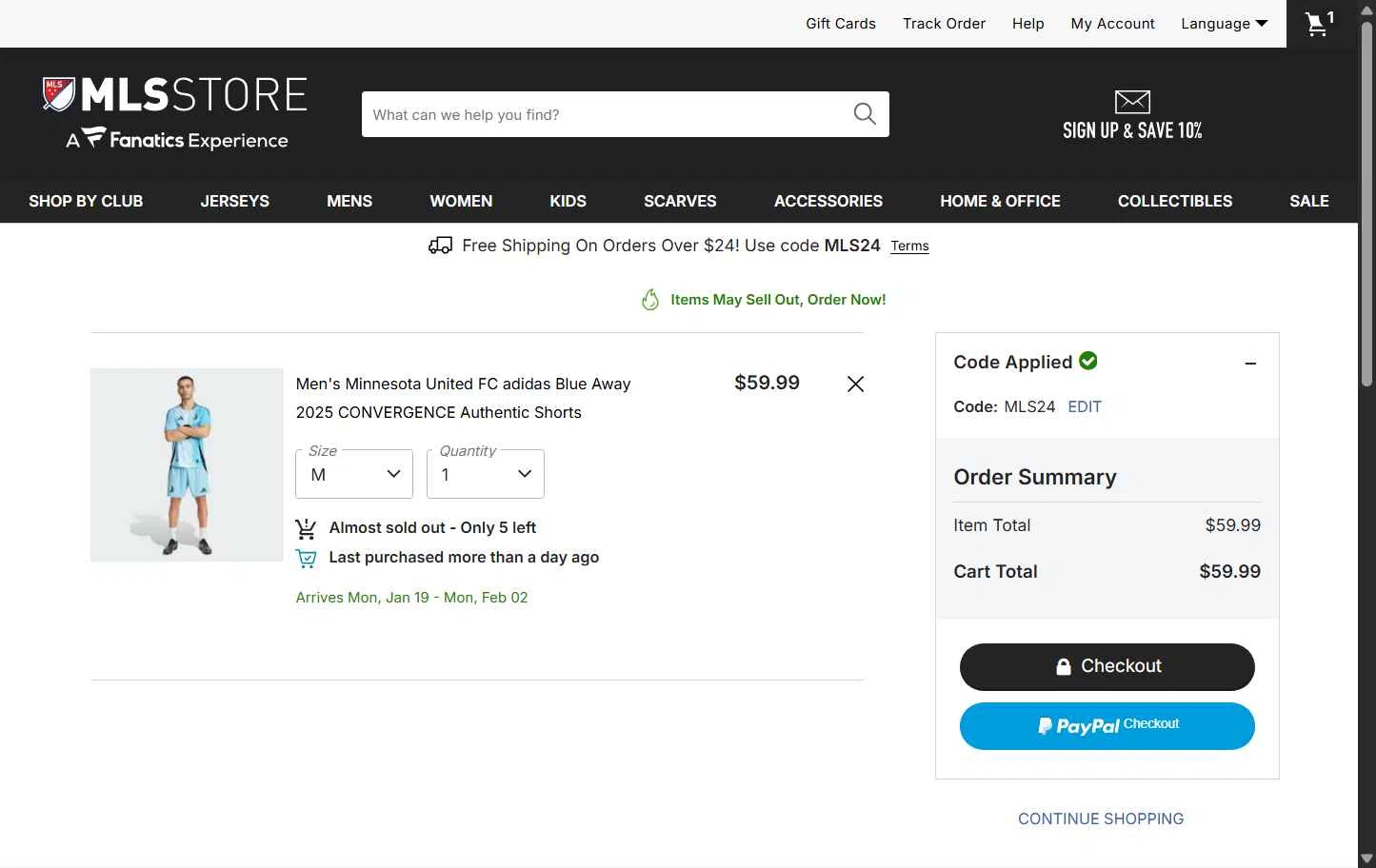This screenshot has height=868, width=1376.
Task: Click the shorts product thumbnail
Action: point(187,464)
